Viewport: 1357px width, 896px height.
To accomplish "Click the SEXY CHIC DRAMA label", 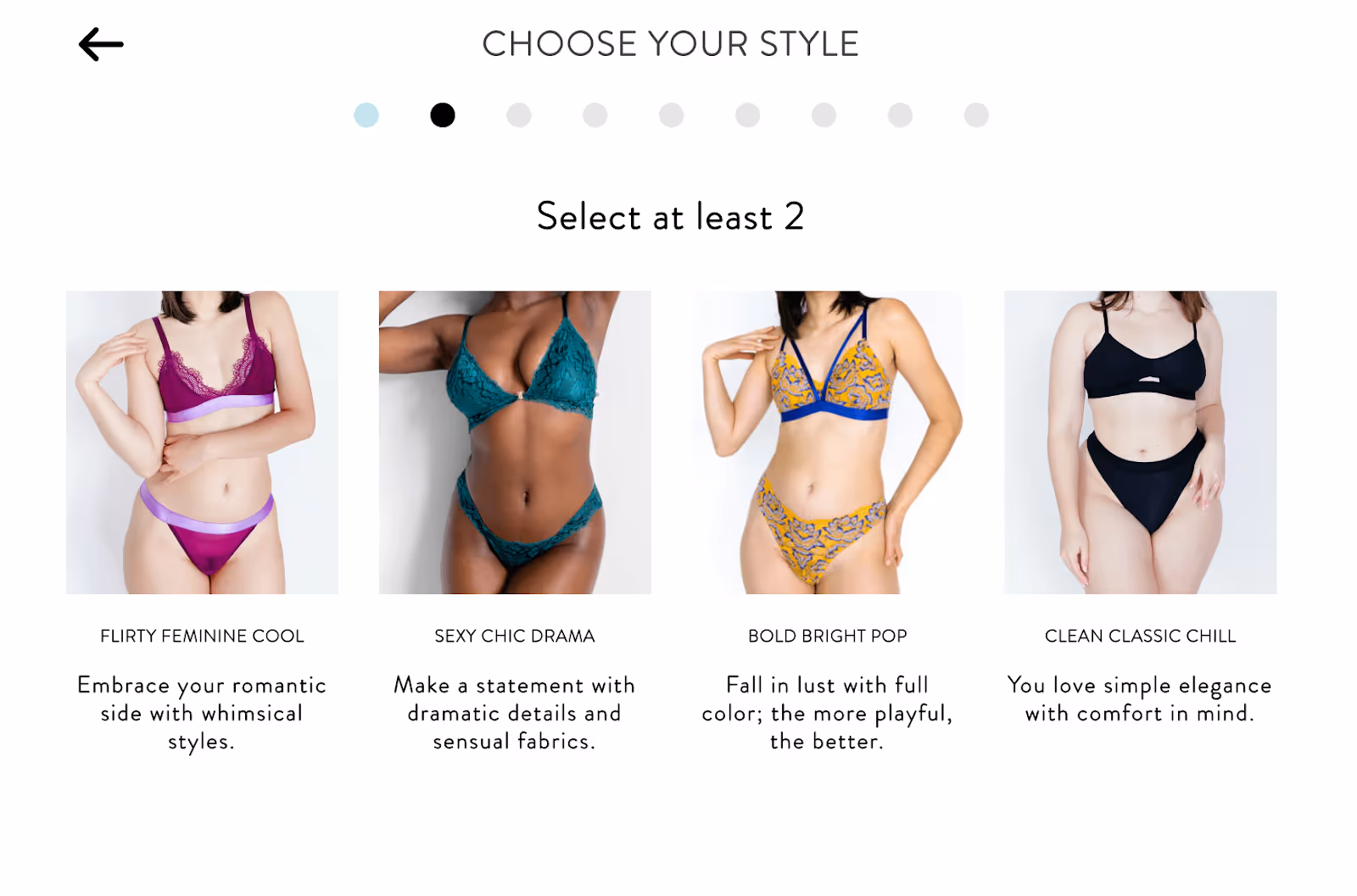I will [515, 636].
